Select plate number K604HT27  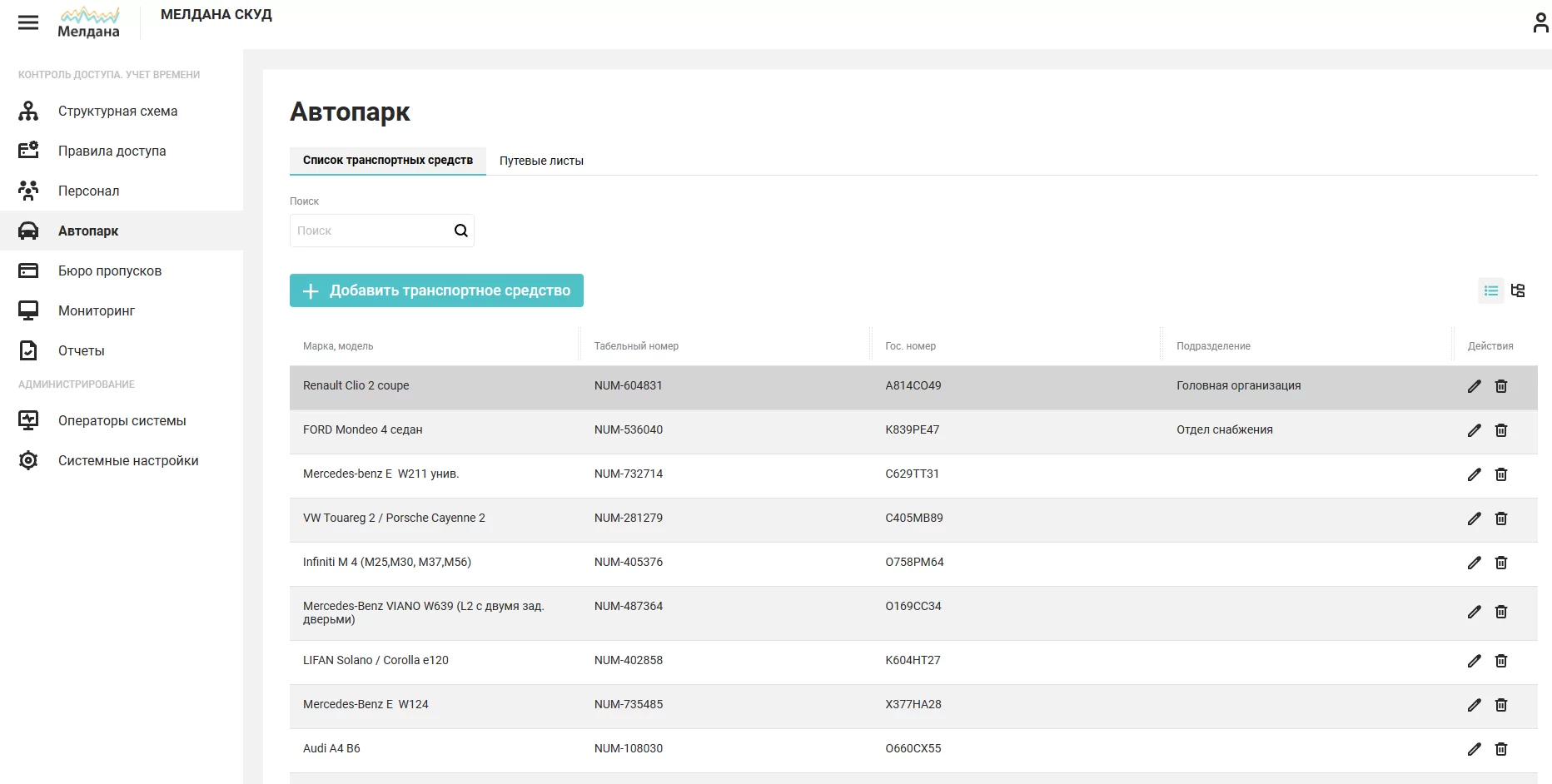913,660
